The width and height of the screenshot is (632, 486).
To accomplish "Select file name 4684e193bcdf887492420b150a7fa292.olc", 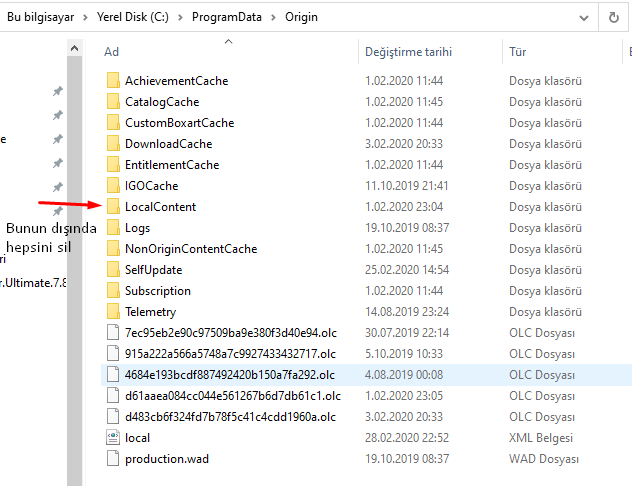I will click(230, 374).
